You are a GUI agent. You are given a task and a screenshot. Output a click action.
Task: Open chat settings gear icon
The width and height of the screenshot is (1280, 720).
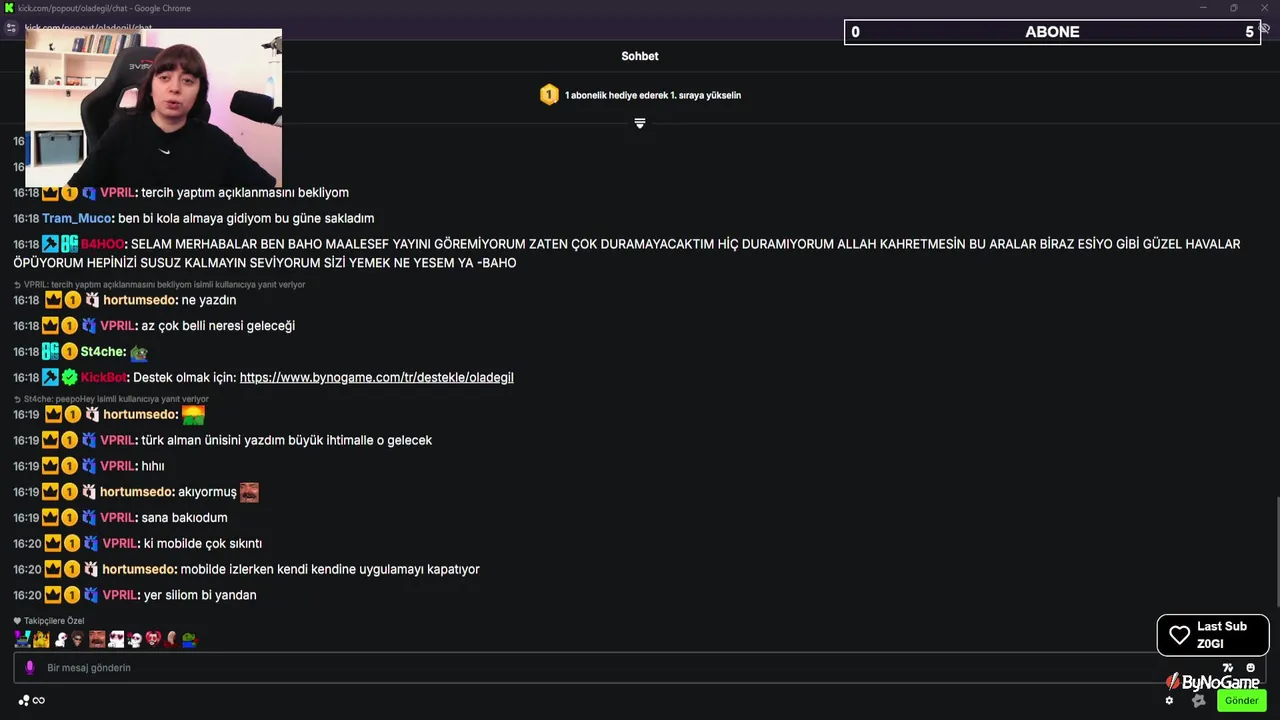pos(1169,700)
